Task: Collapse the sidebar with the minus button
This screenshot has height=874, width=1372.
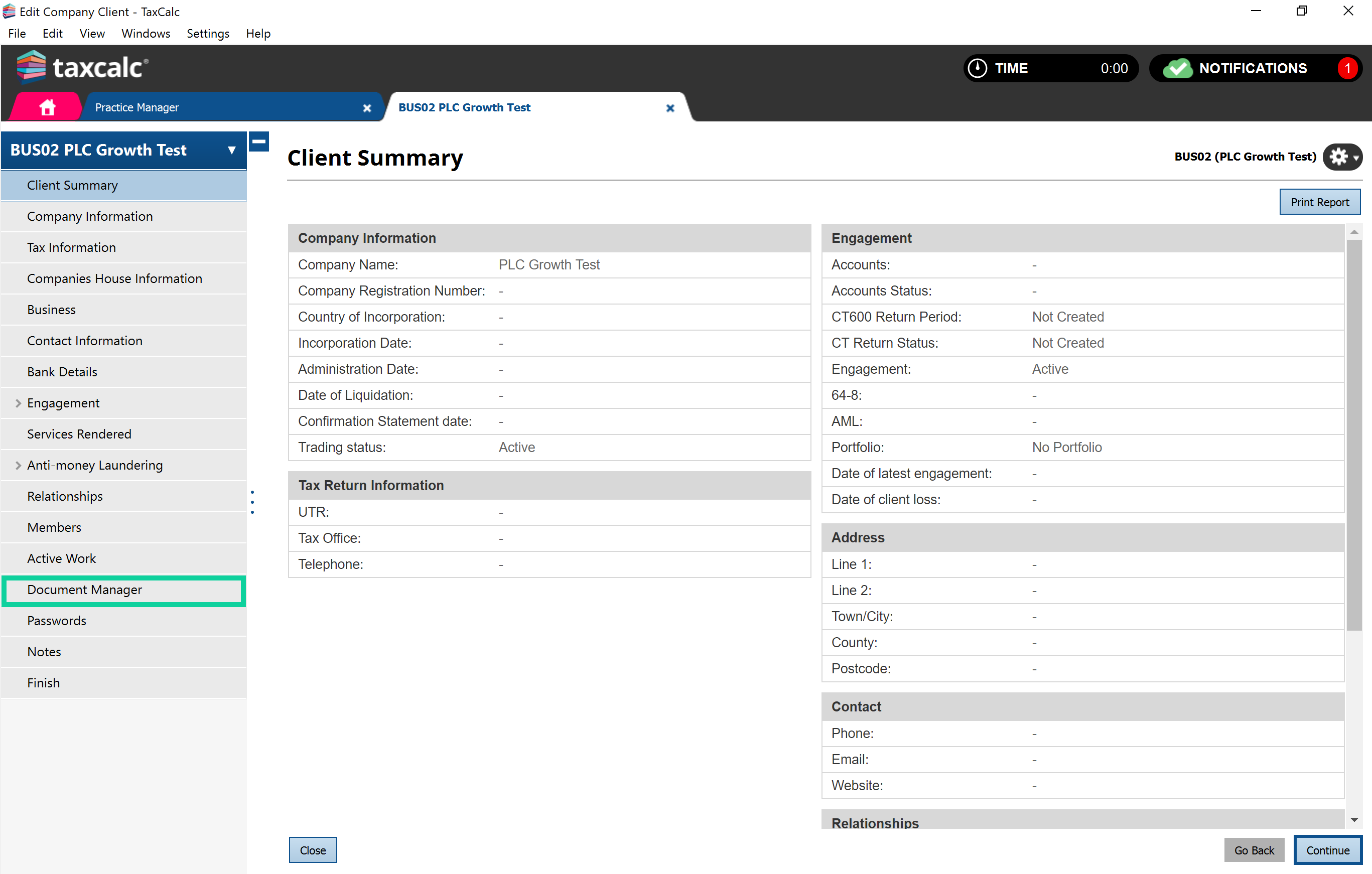Action: [259, 141]
